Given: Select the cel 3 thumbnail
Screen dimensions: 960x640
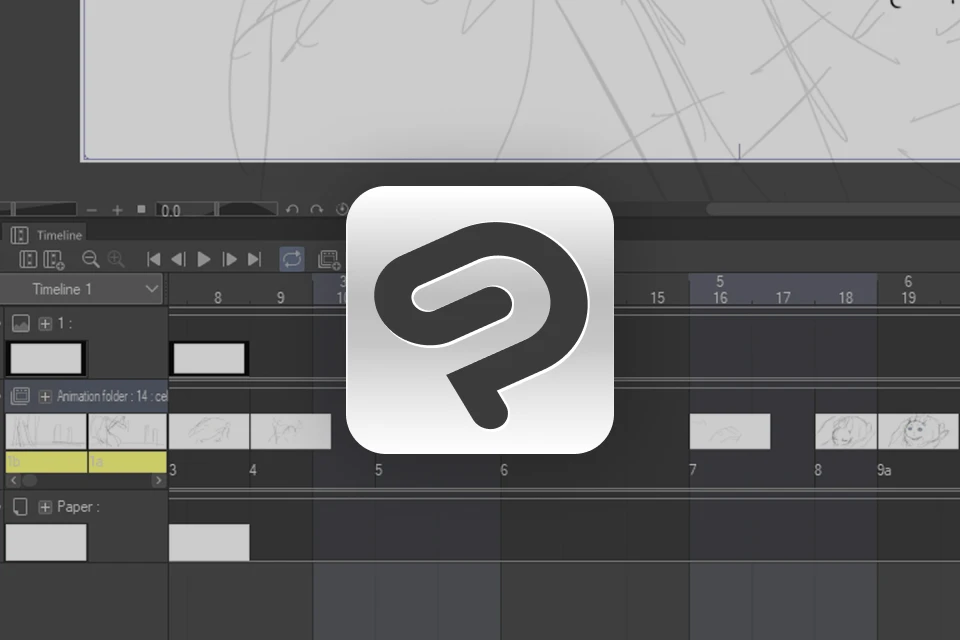Looking at the screenshot, I should pos(209,431).
